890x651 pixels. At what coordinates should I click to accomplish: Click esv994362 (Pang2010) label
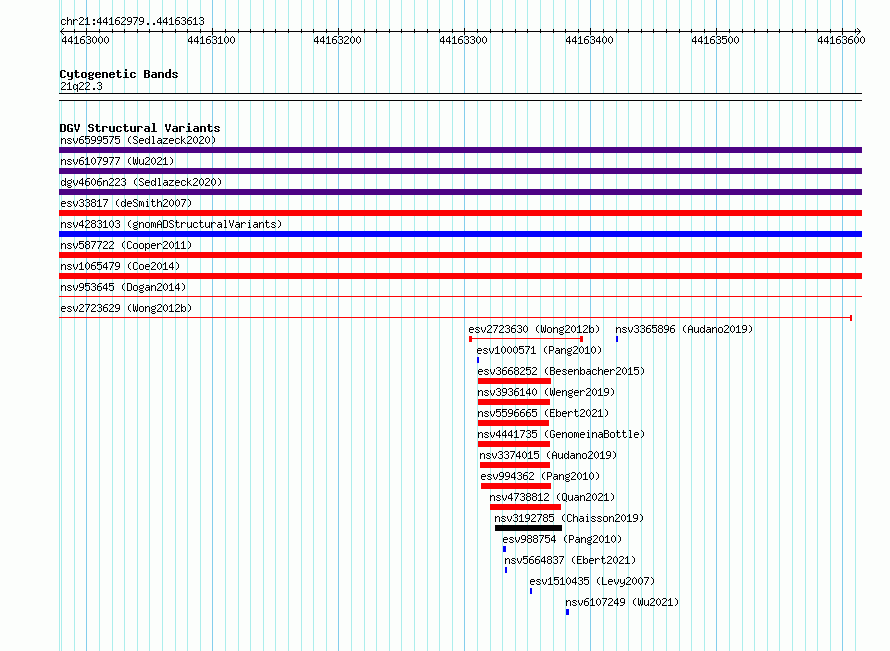540,476
